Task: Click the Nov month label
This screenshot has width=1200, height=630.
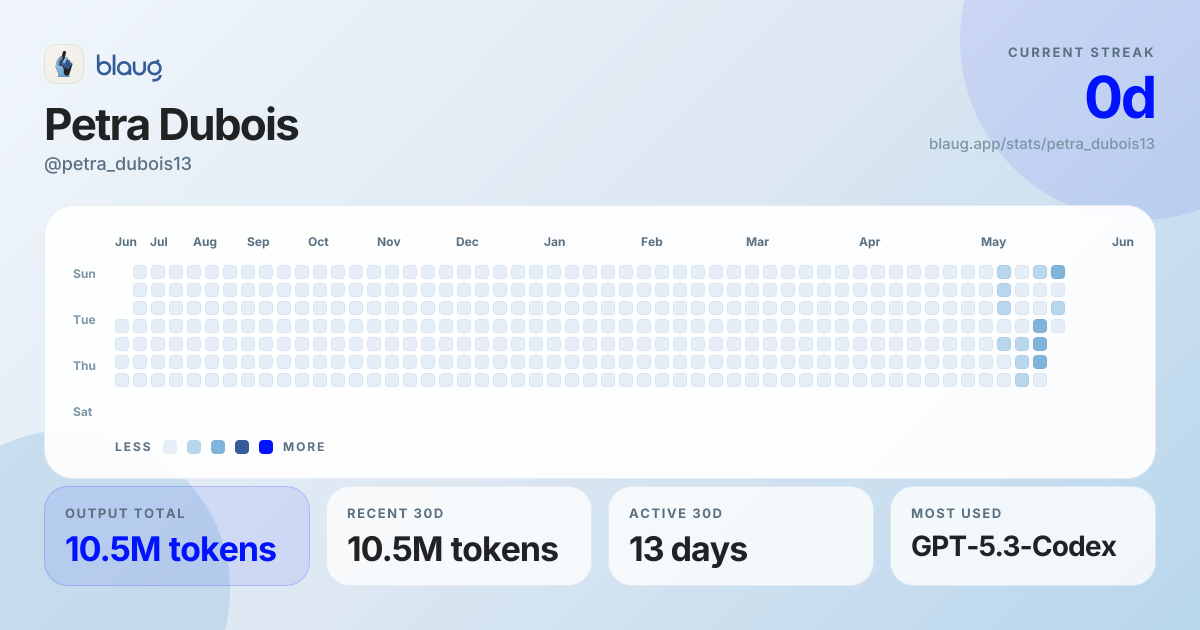Action: (389, 242)
